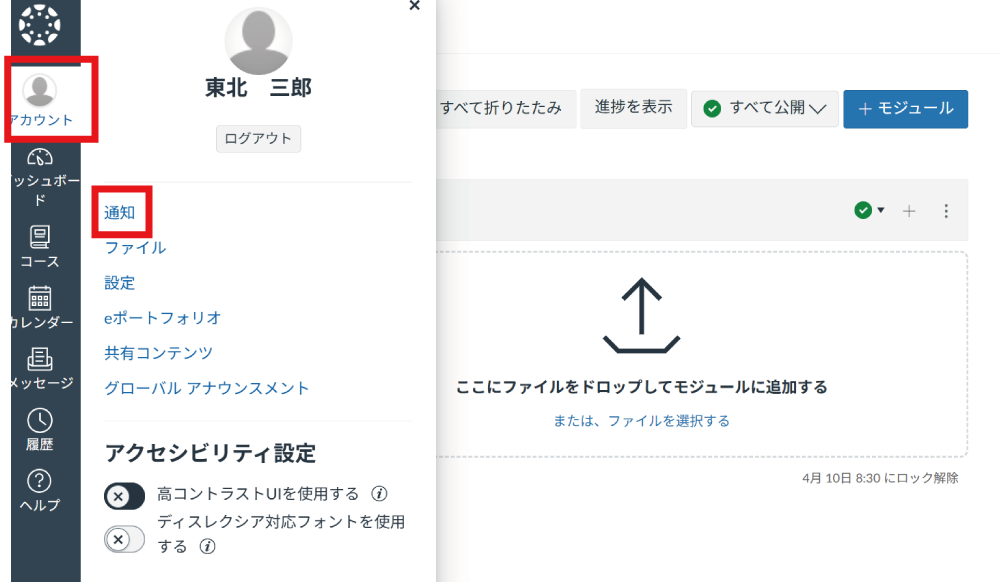Open the Help question mark icon
The width and height of the screenshot is (1000, 582).
pos(40,481)
